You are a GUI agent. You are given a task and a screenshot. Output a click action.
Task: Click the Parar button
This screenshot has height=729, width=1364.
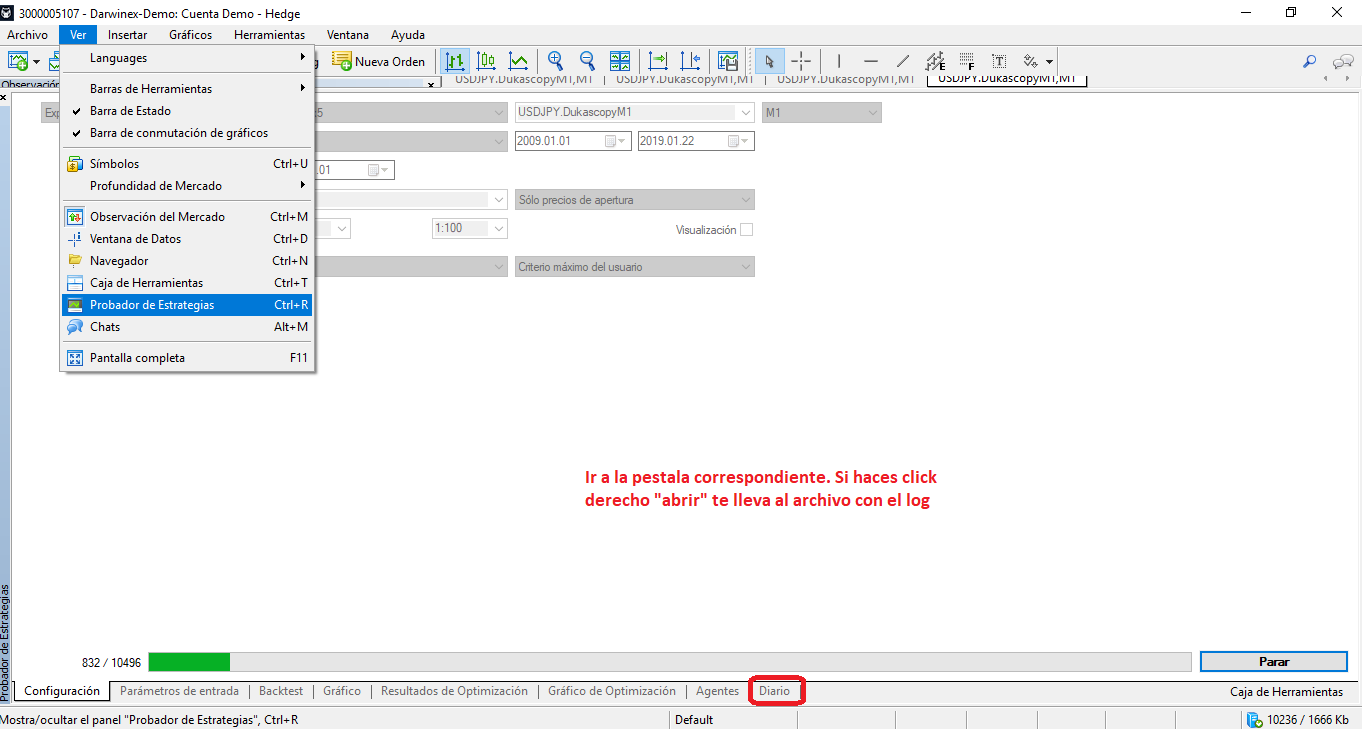tap(1274, 662)
